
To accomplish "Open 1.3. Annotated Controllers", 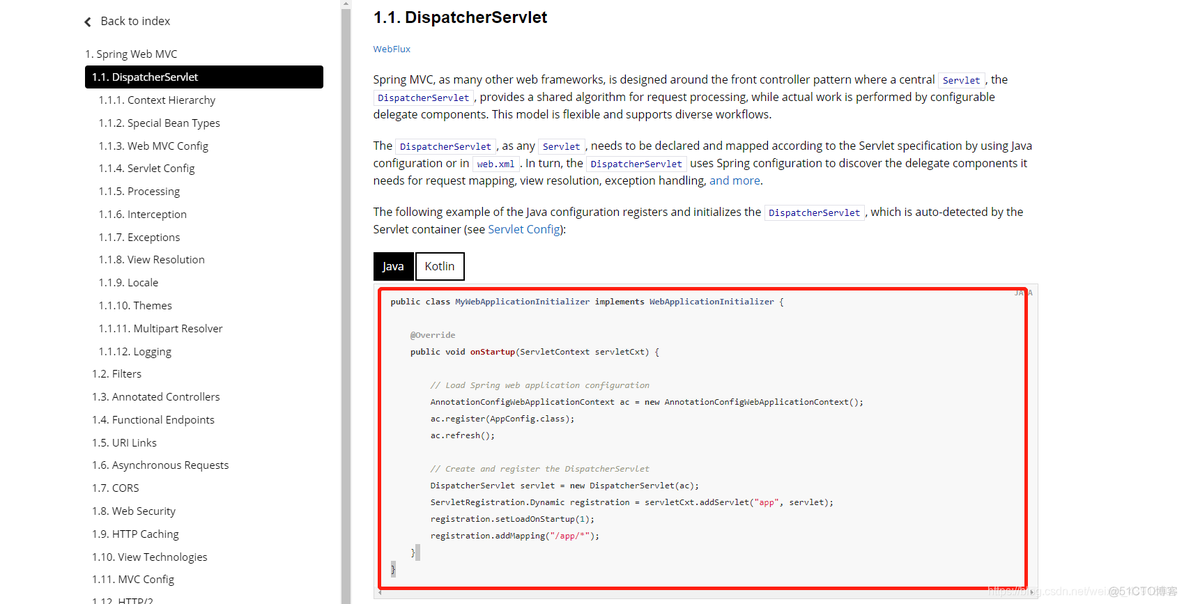I will point(156,397).
